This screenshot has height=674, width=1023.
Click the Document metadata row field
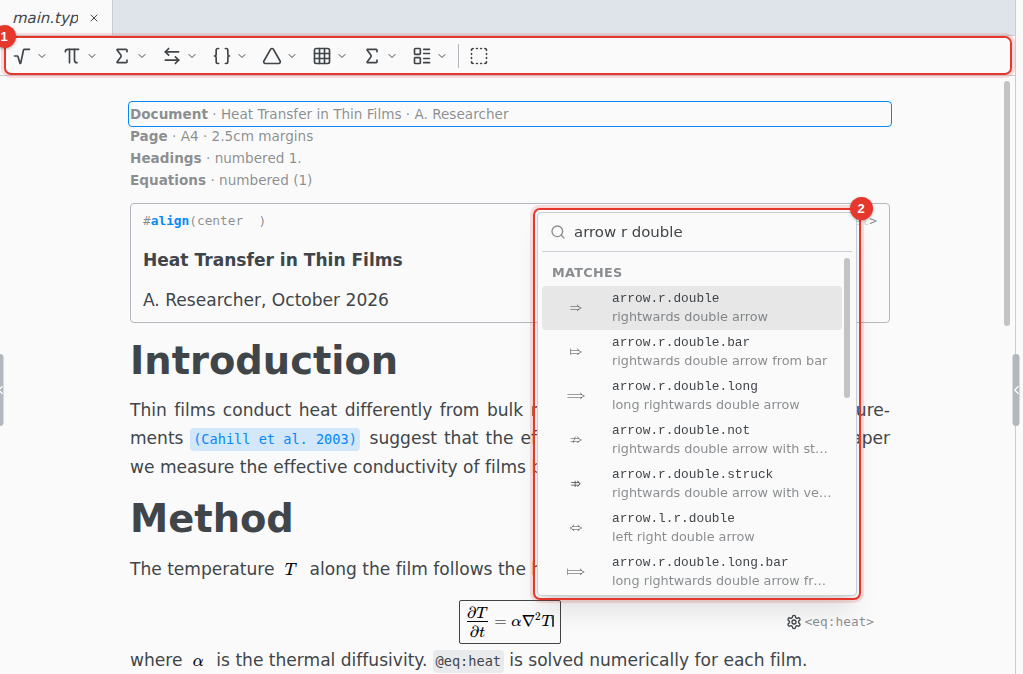coord(510,114)
